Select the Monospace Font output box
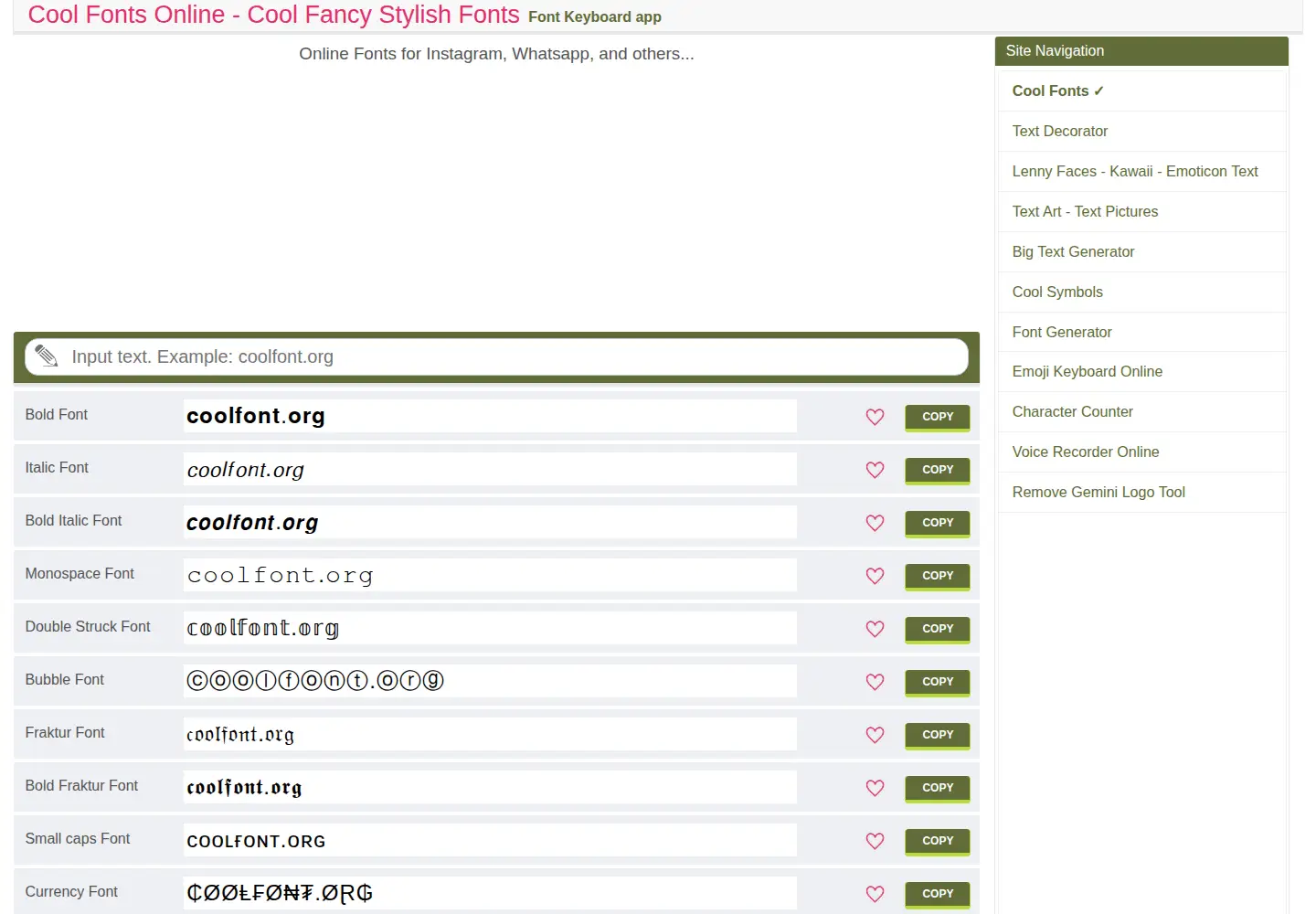The height and width of the screenshot is (914, 1316). (490, 575)
